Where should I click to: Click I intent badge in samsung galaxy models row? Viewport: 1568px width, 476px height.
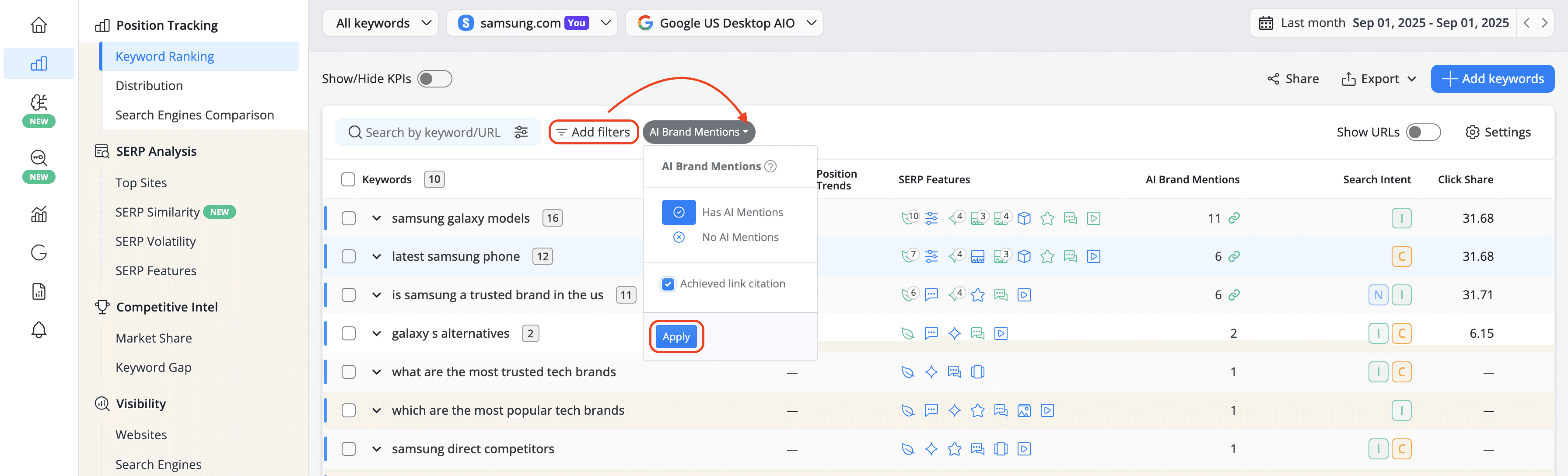[x=1401, y=218]
